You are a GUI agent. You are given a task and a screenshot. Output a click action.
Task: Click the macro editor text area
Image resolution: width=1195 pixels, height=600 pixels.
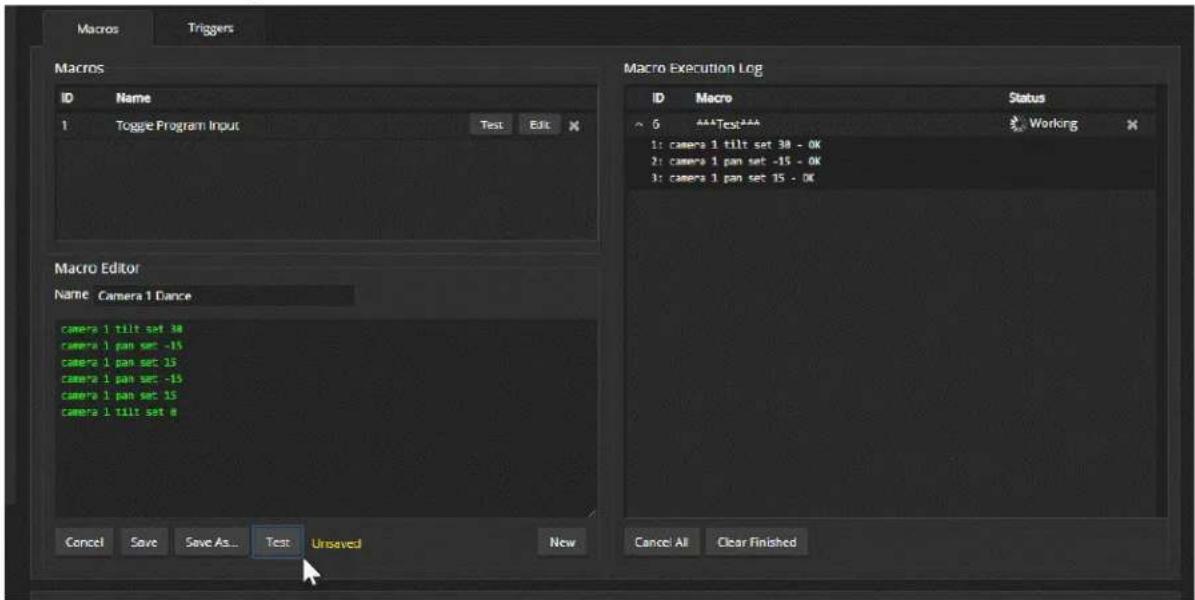(x=326, y=419)
